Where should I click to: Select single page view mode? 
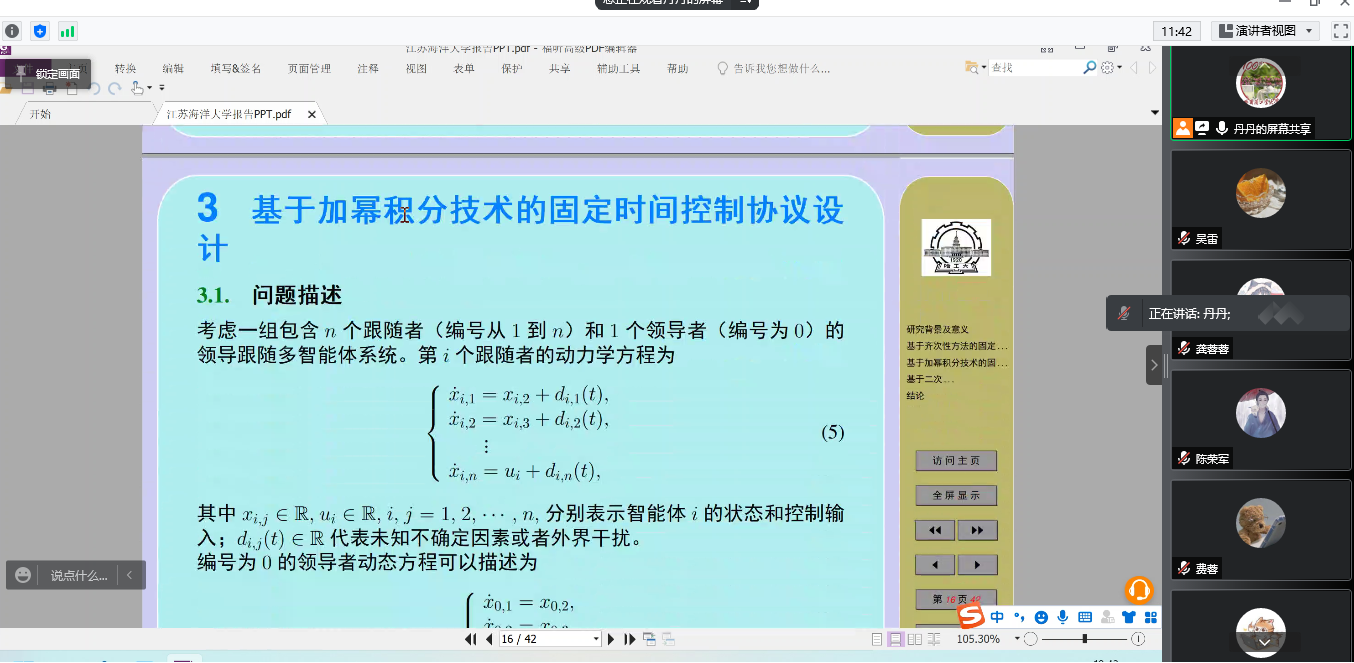pos(877,639)
